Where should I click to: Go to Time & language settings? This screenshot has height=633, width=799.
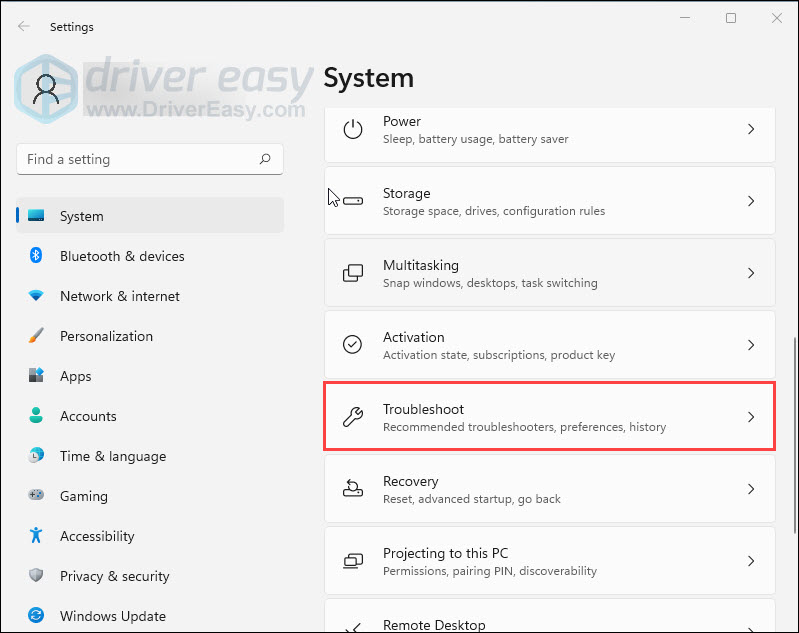(112, 456)
